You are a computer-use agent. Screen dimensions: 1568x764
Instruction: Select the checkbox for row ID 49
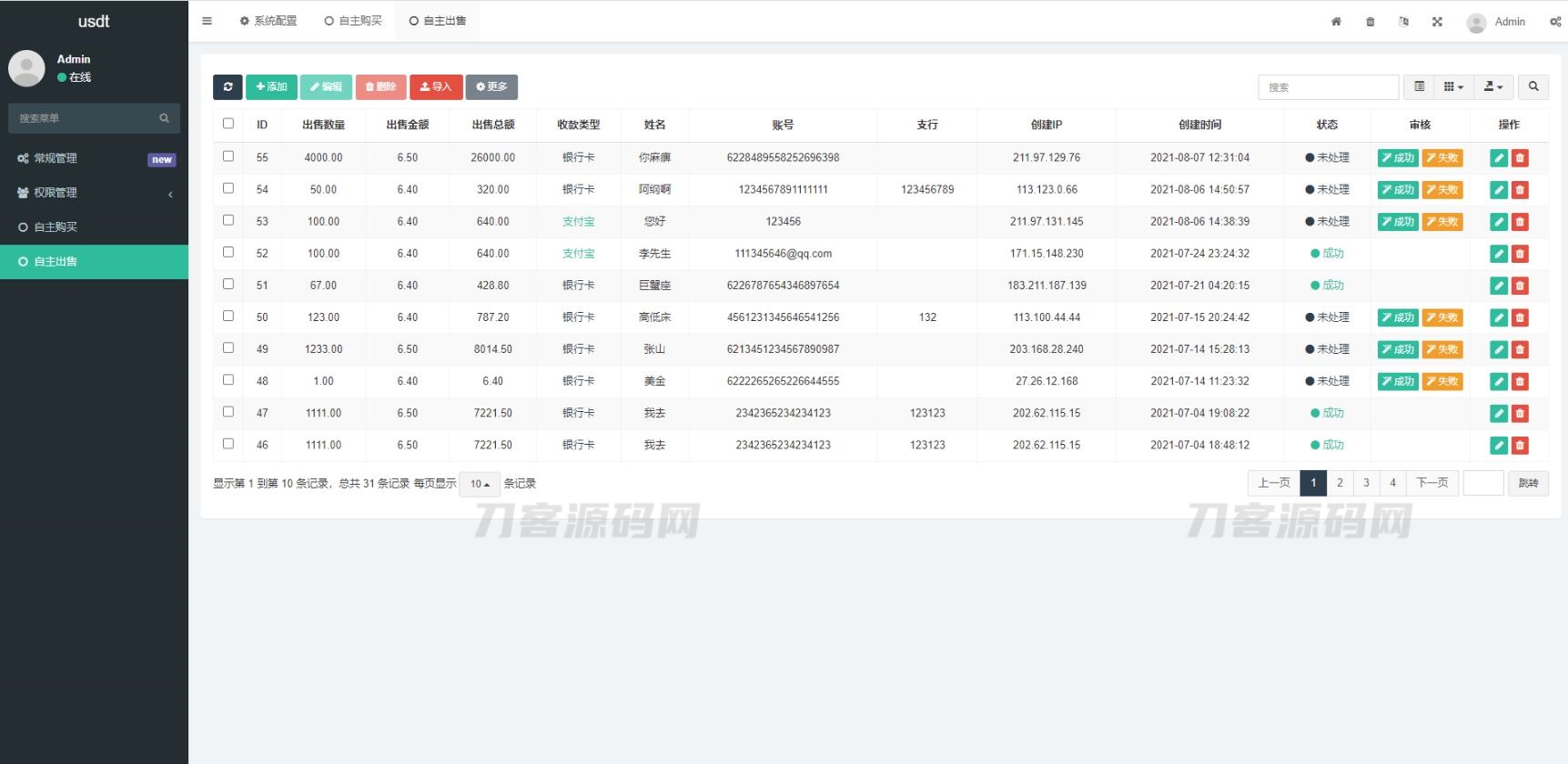click(x=228, y=348)
